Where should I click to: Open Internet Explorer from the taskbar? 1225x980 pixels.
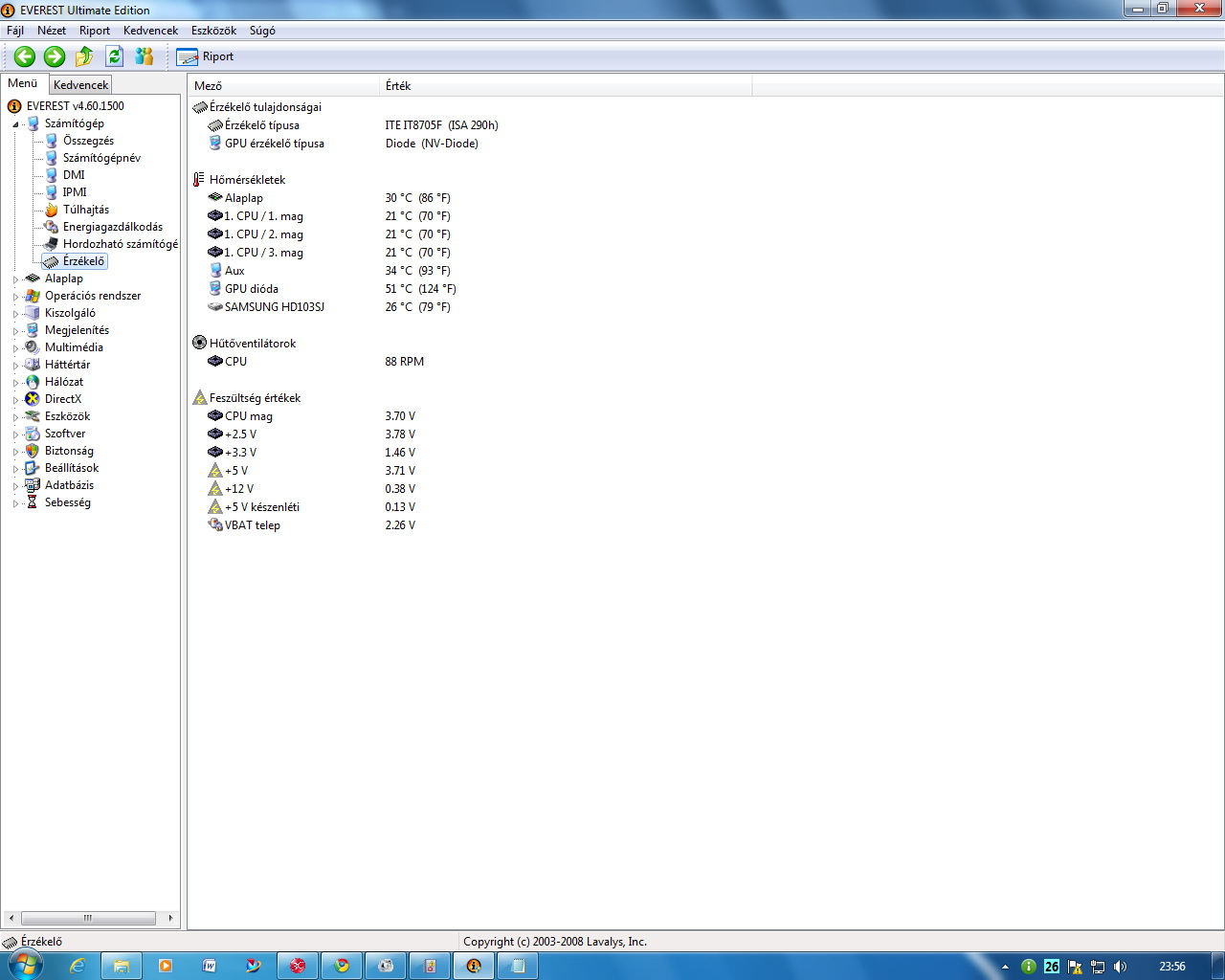(x=78, y=966)
